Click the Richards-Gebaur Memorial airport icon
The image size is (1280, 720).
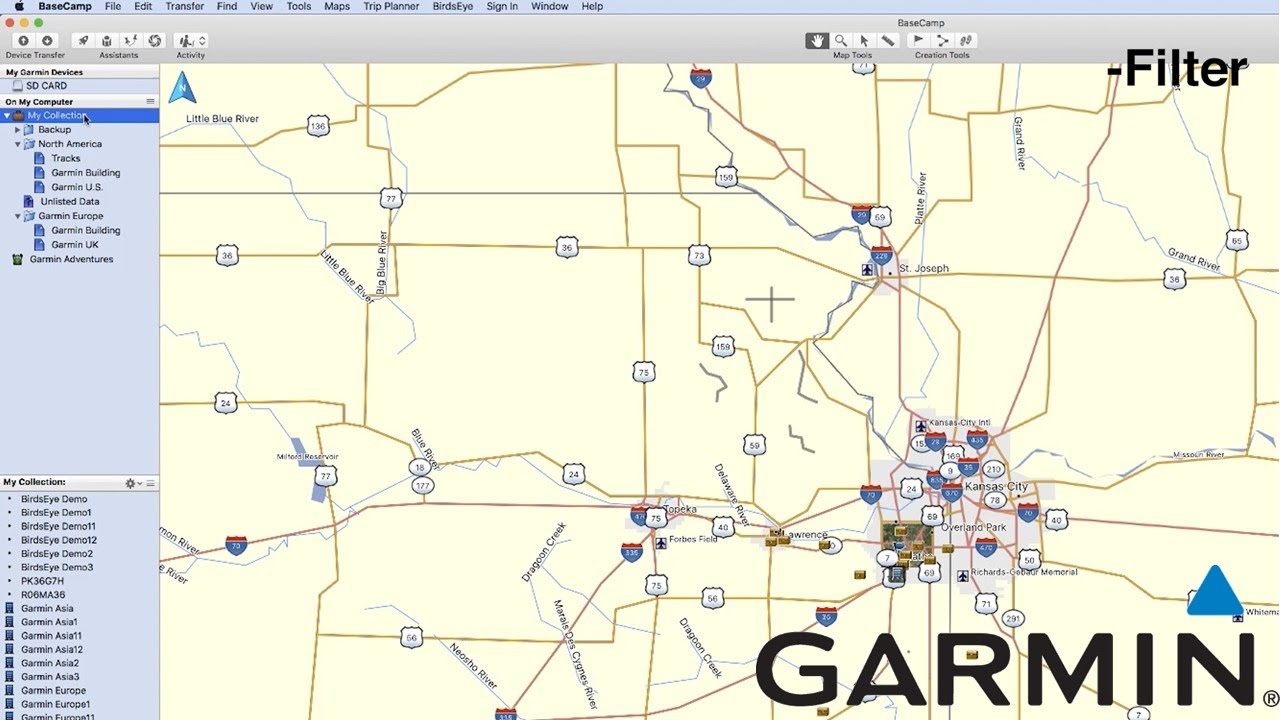tap(962, 575)
